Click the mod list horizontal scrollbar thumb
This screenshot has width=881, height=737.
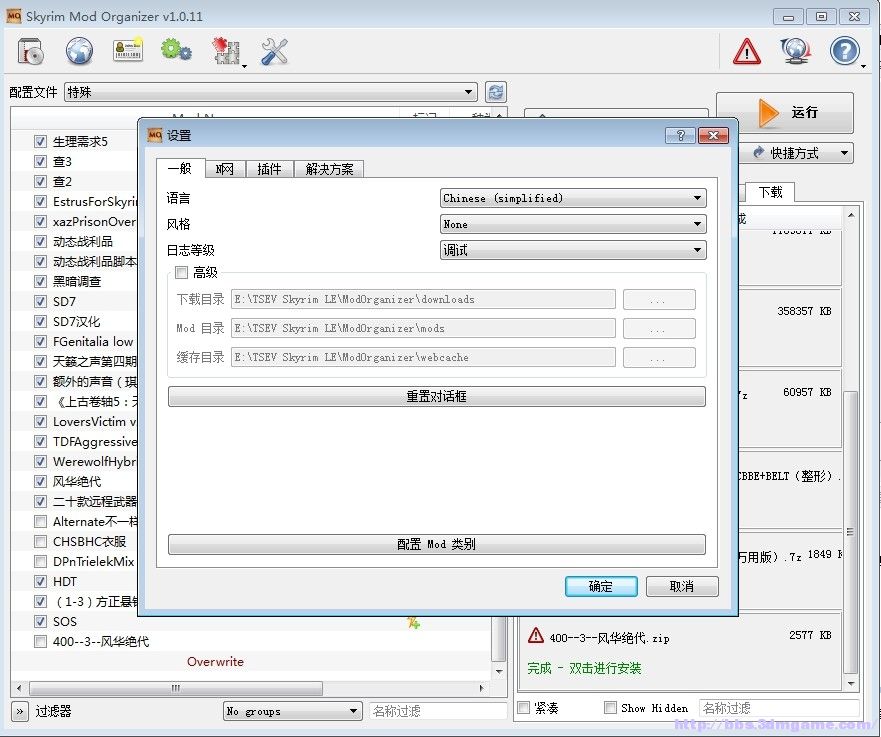(x=176, y=688)
